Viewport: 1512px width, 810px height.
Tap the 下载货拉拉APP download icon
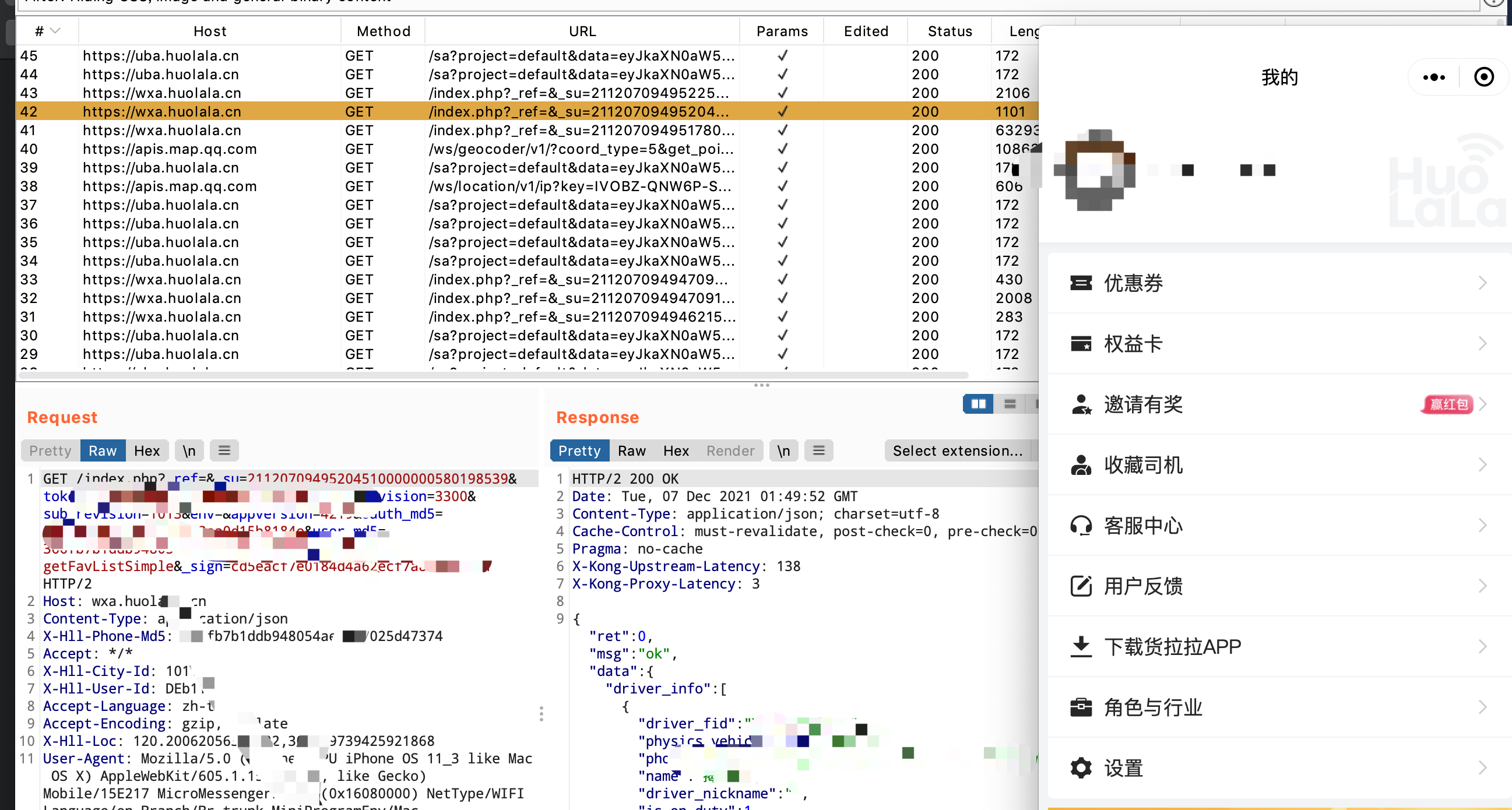tap(1081, 646)
